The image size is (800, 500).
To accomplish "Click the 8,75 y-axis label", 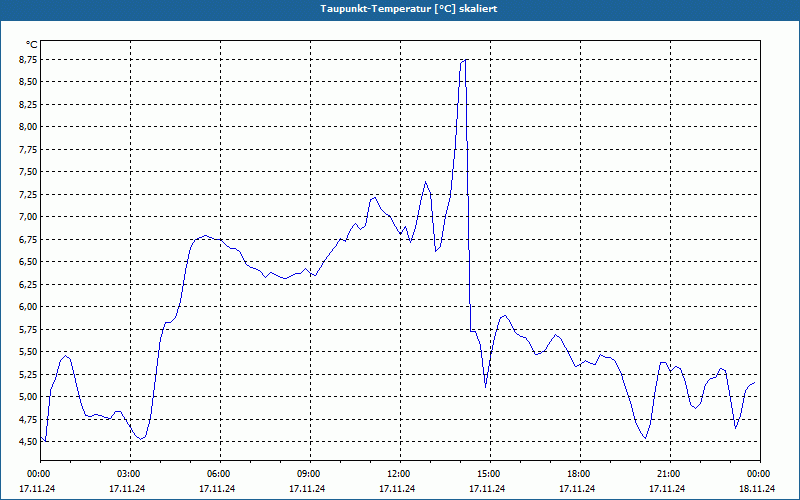I will [x=29, y=60].
